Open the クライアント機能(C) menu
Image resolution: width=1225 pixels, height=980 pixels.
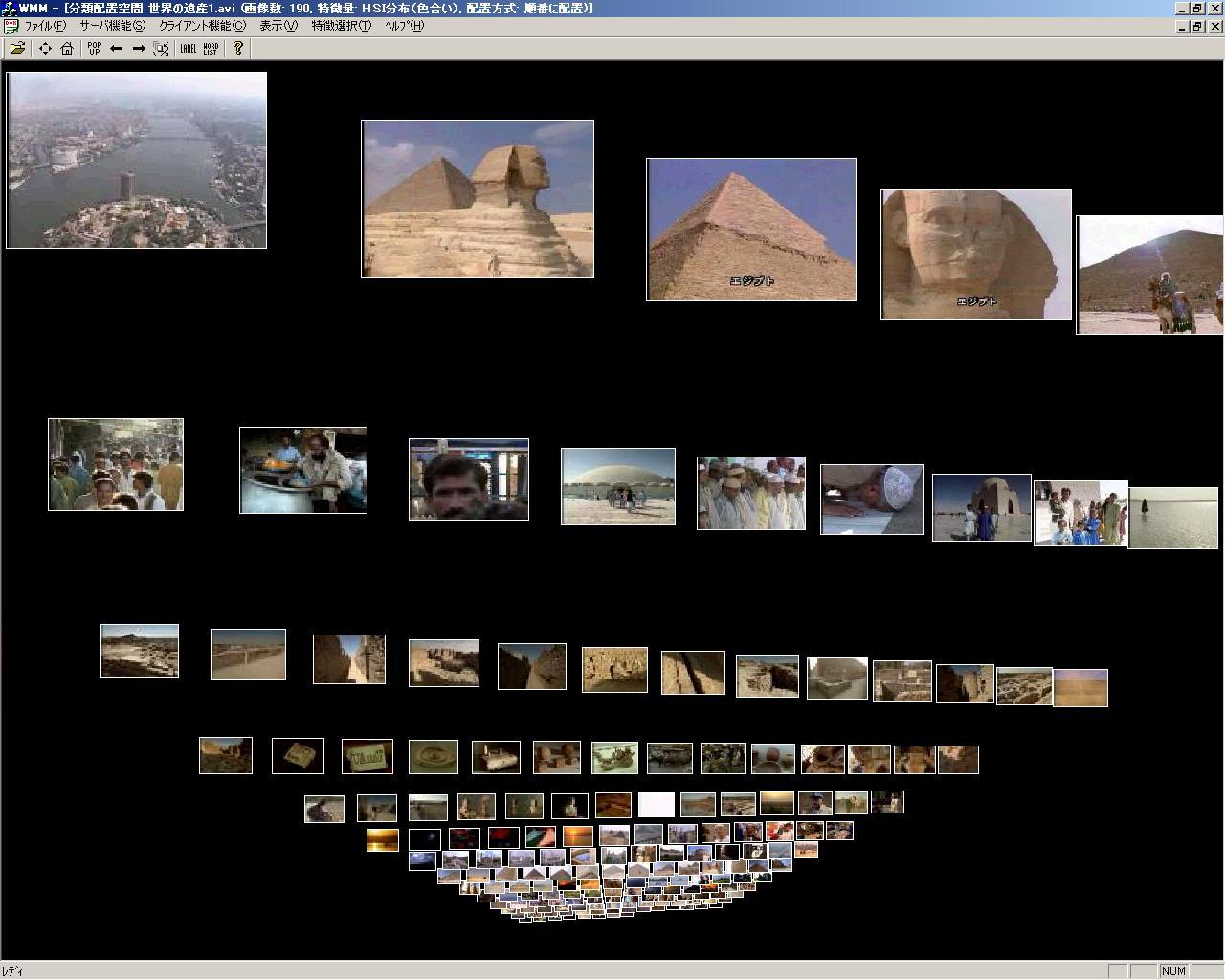(202, 26)
